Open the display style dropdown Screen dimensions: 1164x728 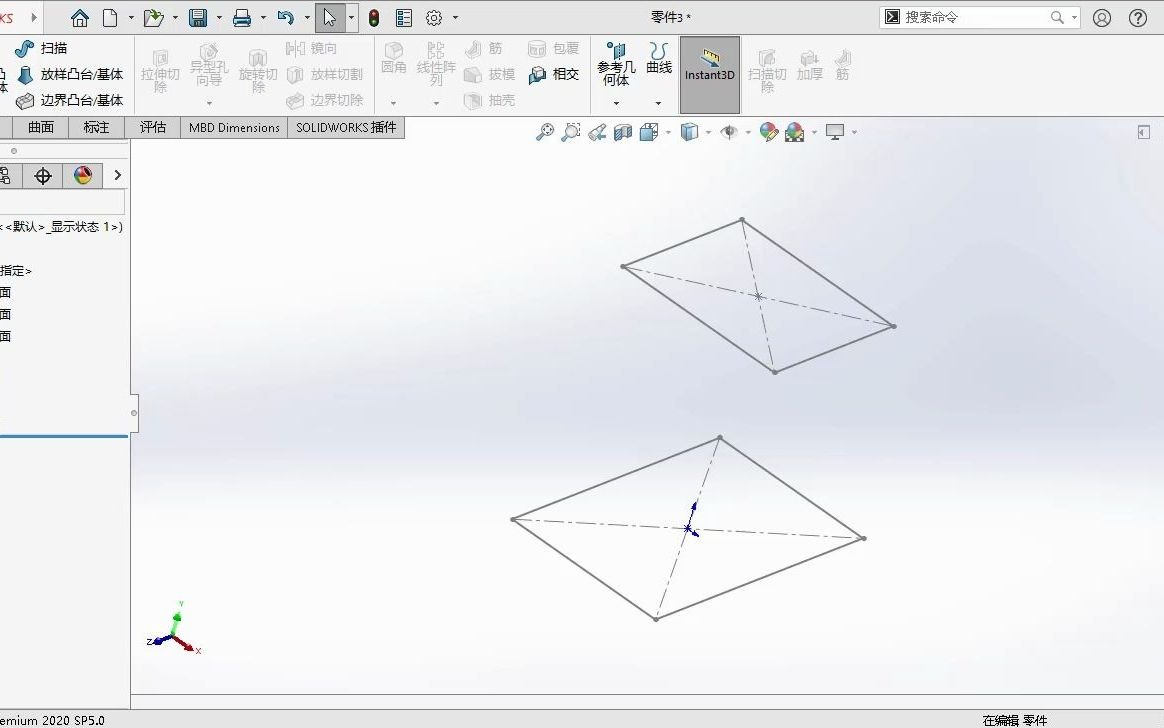[709, 131]
